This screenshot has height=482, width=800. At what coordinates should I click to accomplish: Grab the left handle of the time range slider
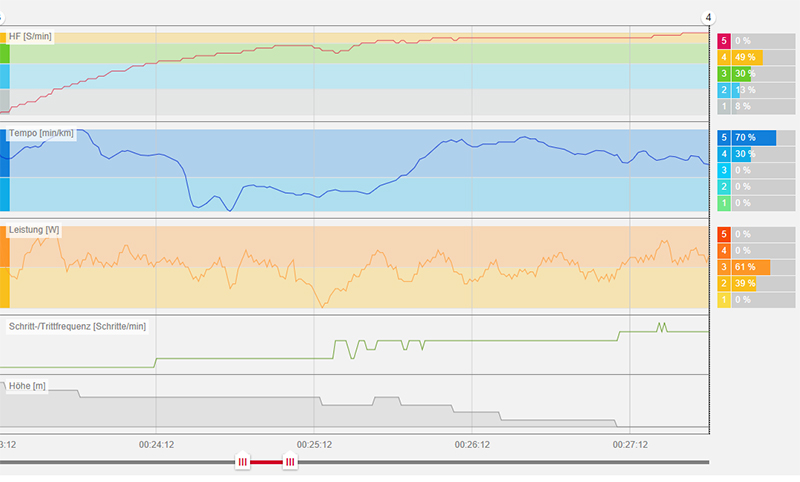pyautogui.click(x=242, y=461)
